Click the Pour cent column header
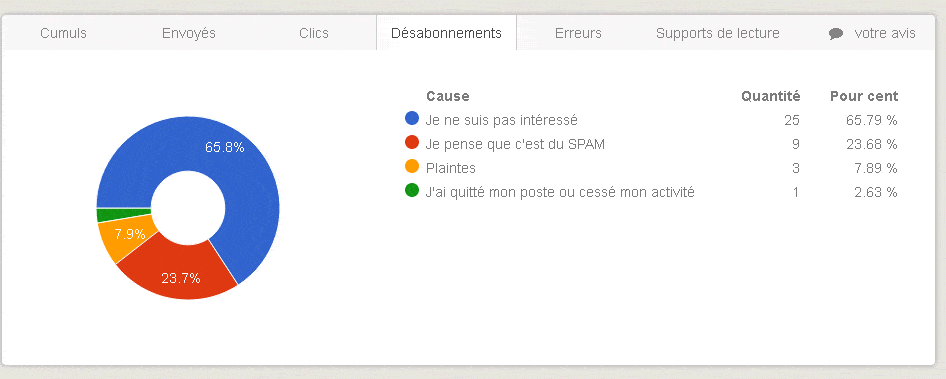Image resolution: width=946 pixels, height=379 pixels. 864,96
